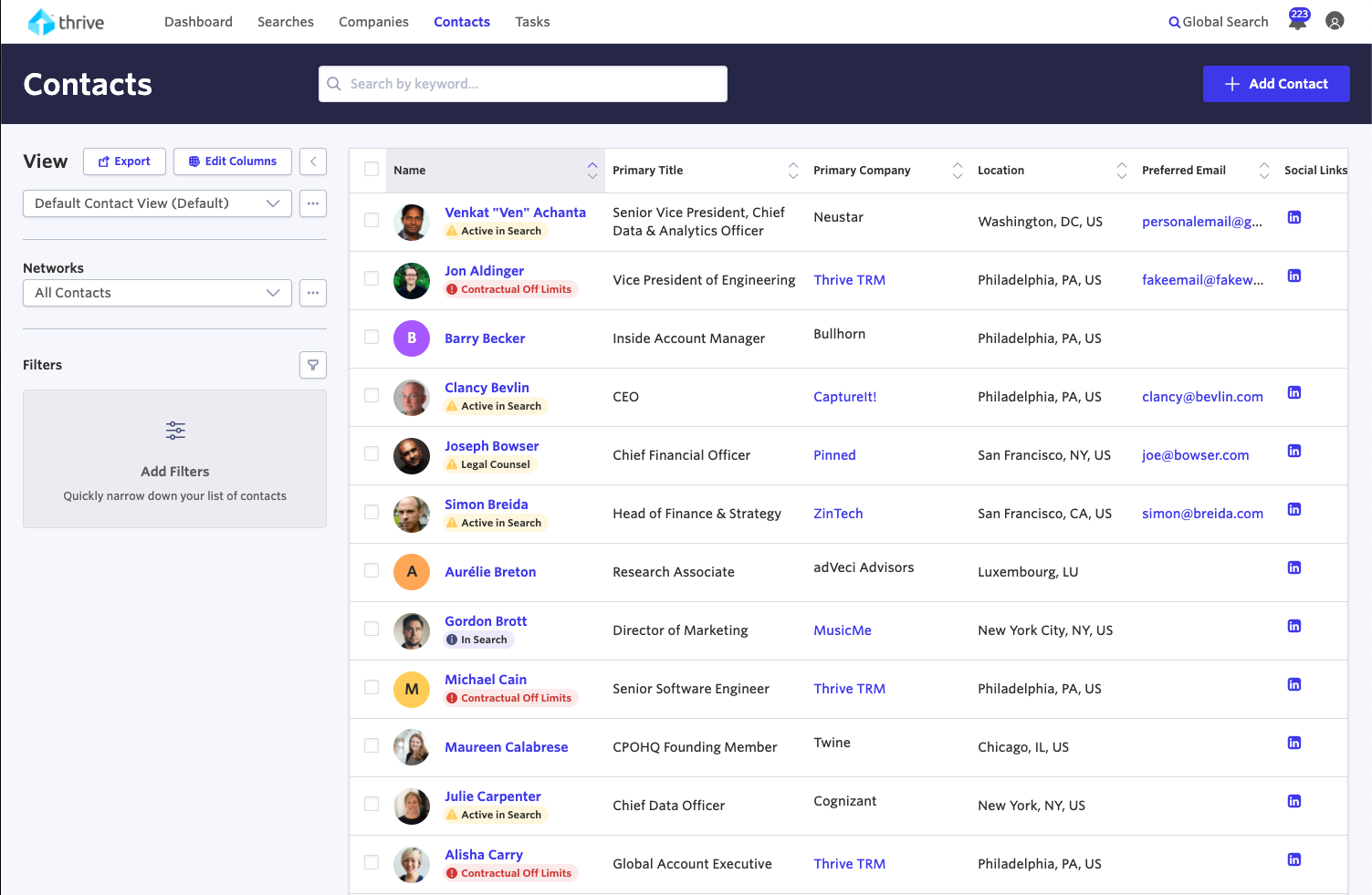Go to the Searches tab
This screenshot has width=1372, height=895.
286,22
